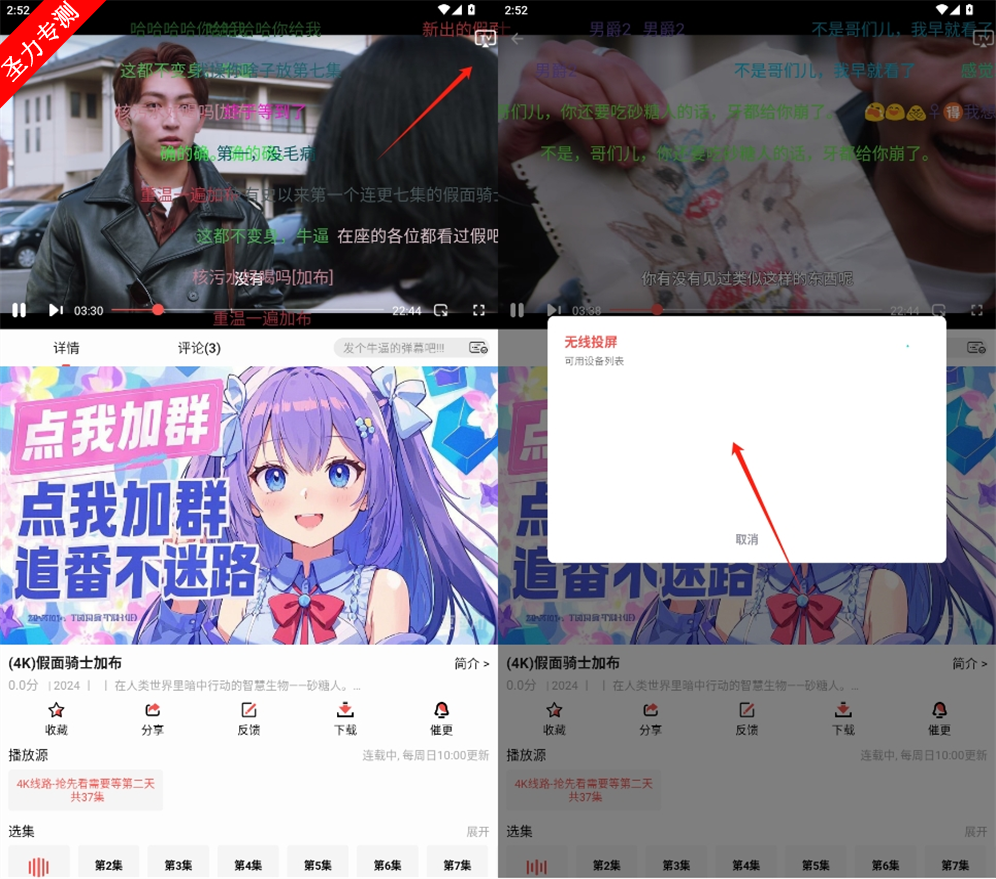Expand 简介 on the right screen
The image size is (996, 879).
pos(969,663)
